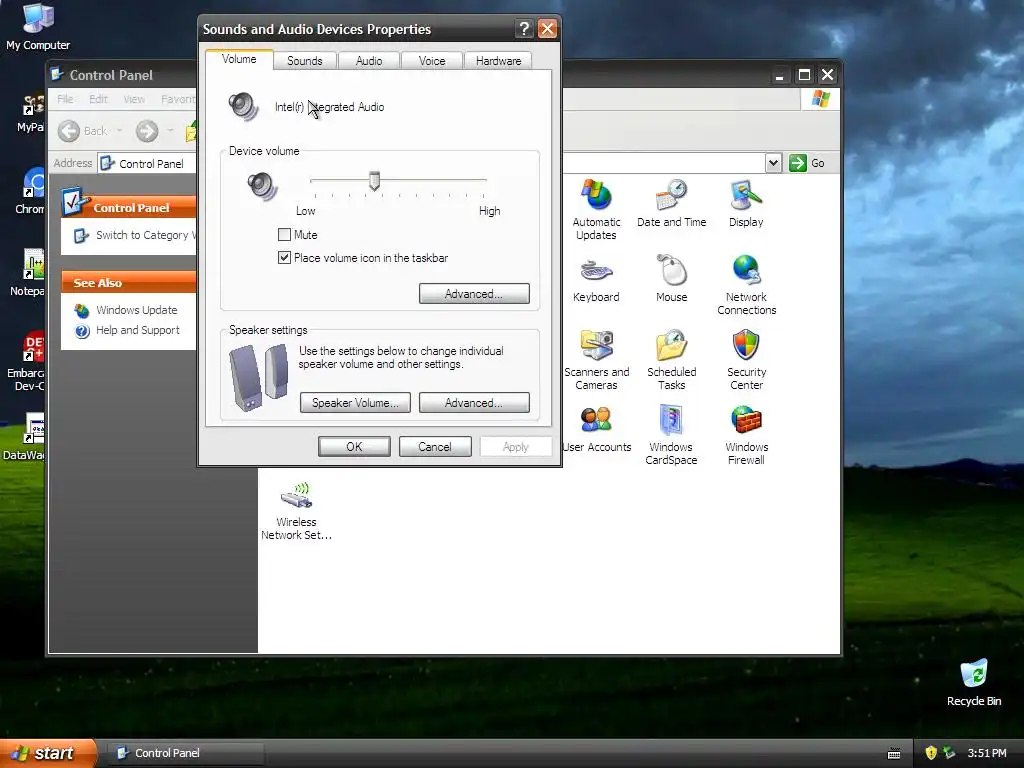This screenshot has width=1024, height=768.
Task: Click Advanced under Speaker settings
Action: pyautogui.click(x=474, y=403)
